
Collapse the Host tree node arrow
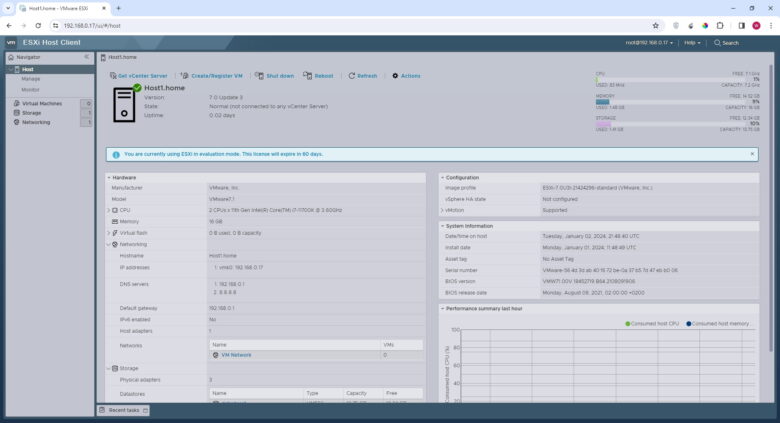pos(11,69)
